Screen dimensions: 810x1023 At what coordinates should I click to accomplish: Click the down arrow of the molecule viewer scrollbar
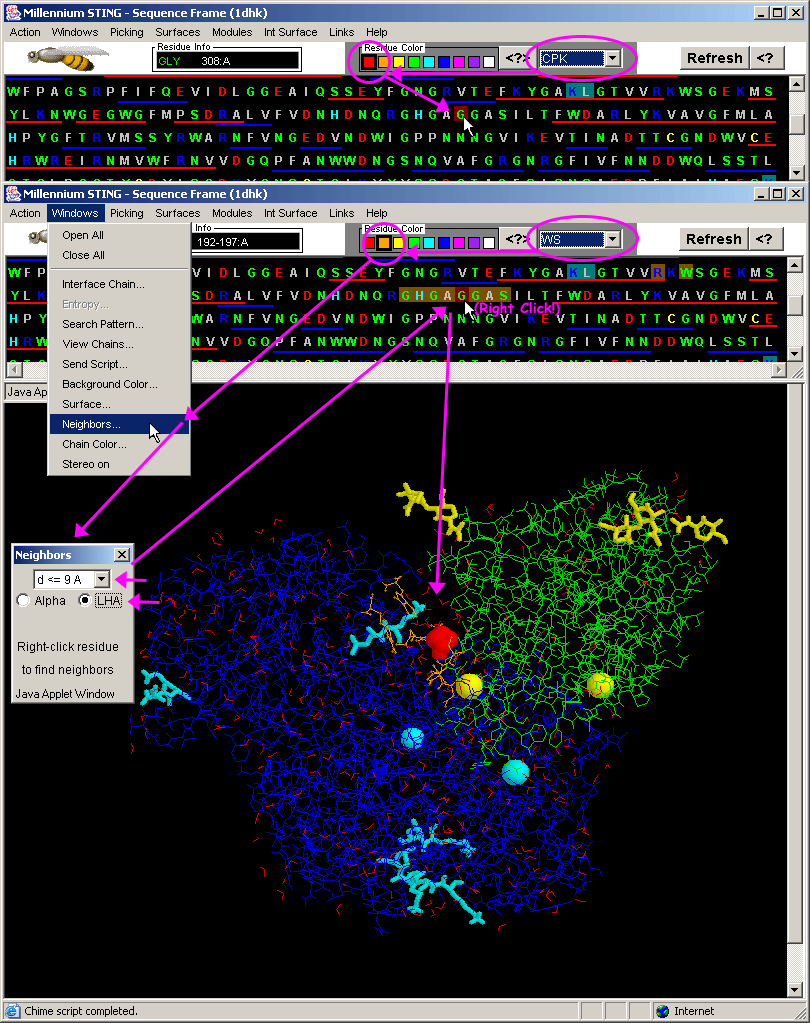pyautogui.click(x=794, y=989)
